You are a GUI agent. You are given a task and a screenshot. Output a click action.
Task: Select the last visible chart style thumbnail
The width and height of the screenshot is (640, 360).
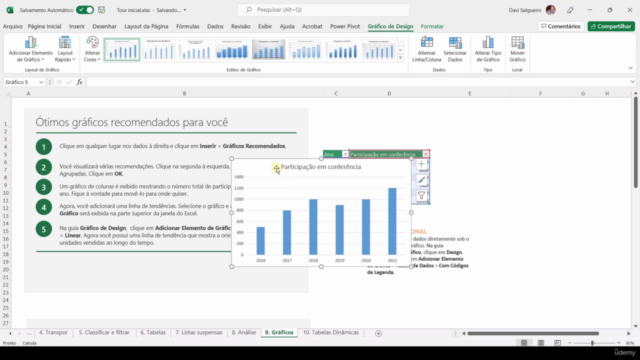point(379,50)
